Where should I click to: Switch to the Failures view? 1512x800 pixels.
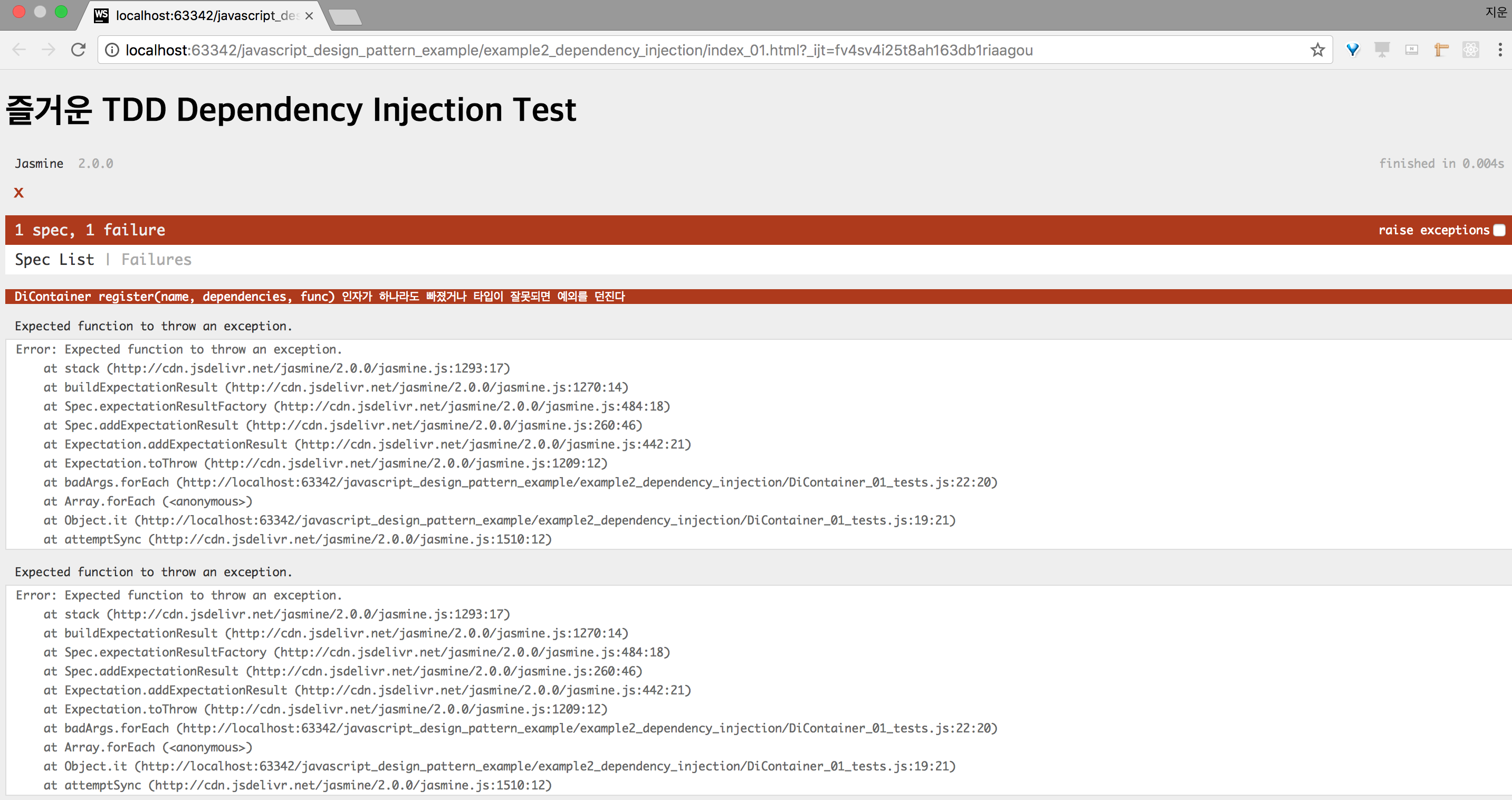coord(156,260)
